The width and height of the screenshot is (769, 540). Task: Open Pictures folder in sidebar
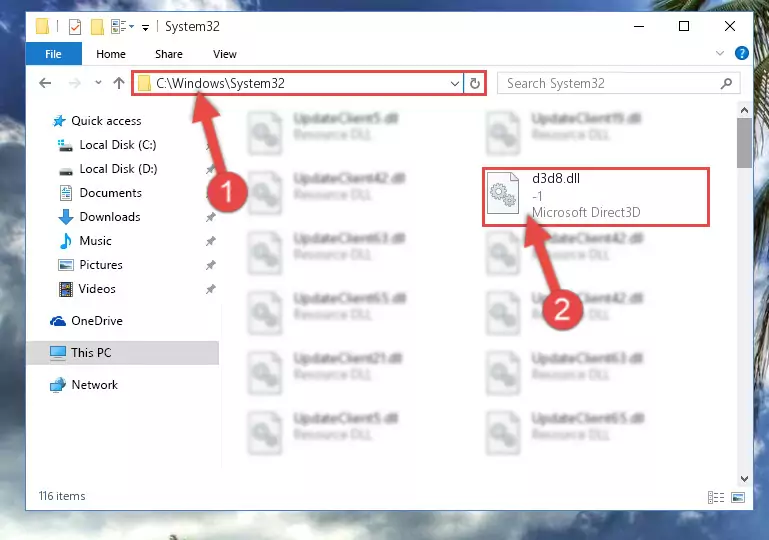tap(101, 265)
